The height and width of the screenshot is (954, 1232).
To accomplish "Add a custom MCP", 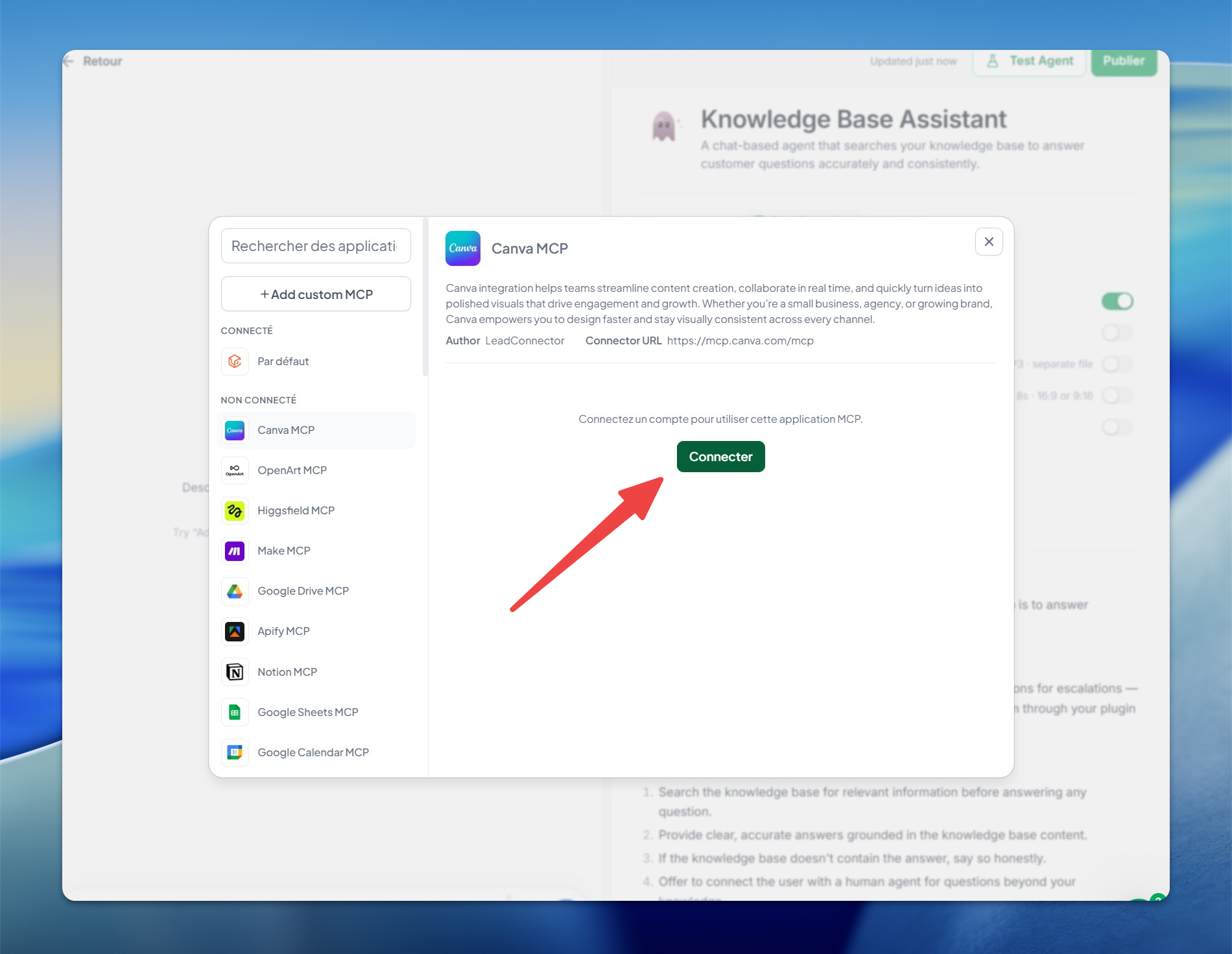I will (x=316, y=294).
